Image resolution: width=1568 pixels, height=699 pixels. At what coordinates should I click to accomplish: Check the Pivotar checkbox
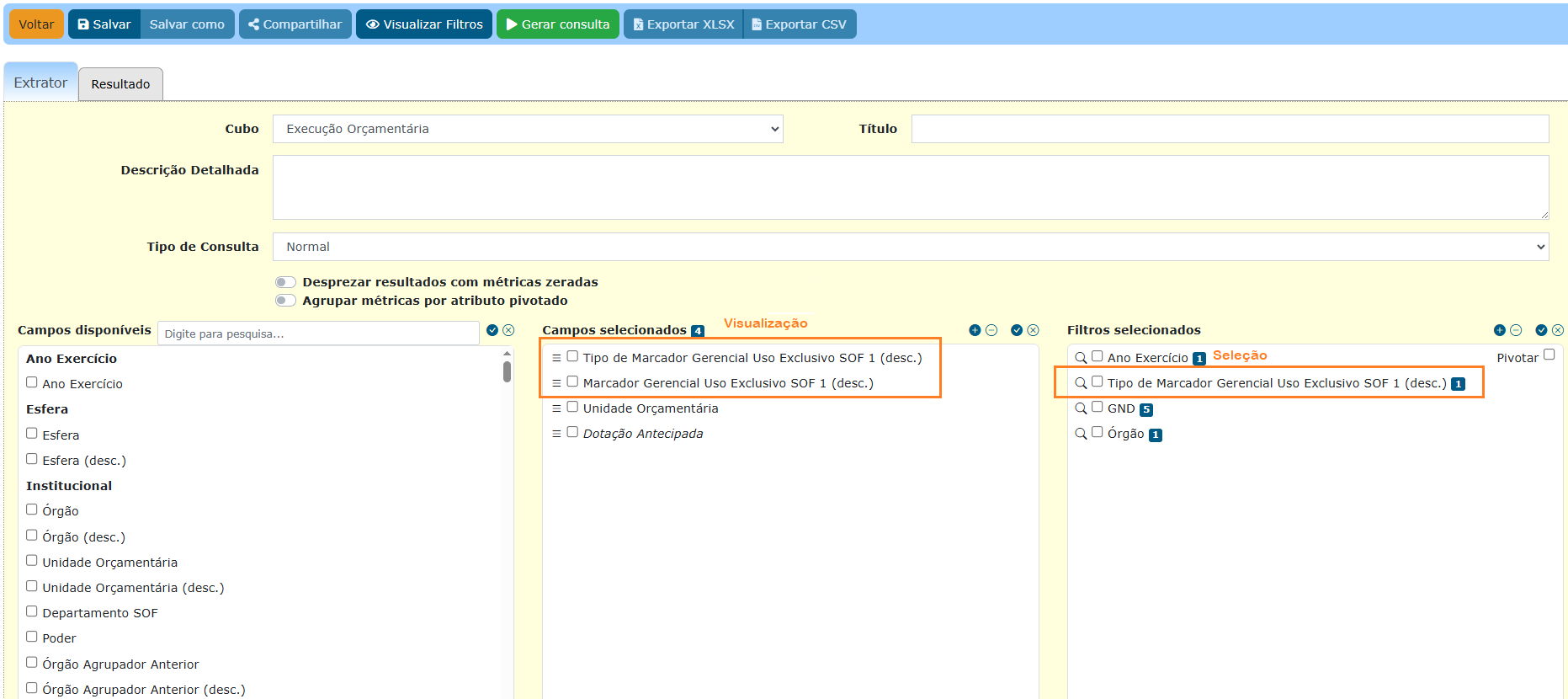[x=1549, y=355]
